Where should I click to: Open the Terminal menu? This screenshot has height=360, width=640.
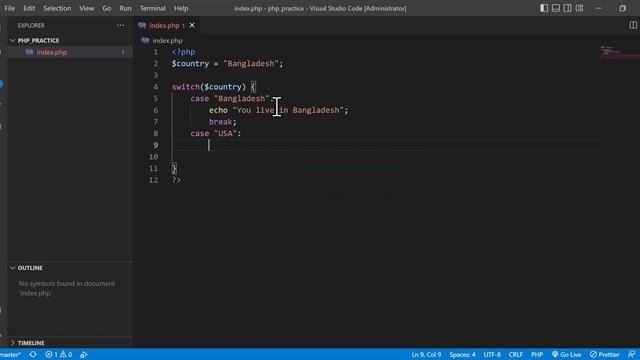pyautogui.click(x=153, y=8)
